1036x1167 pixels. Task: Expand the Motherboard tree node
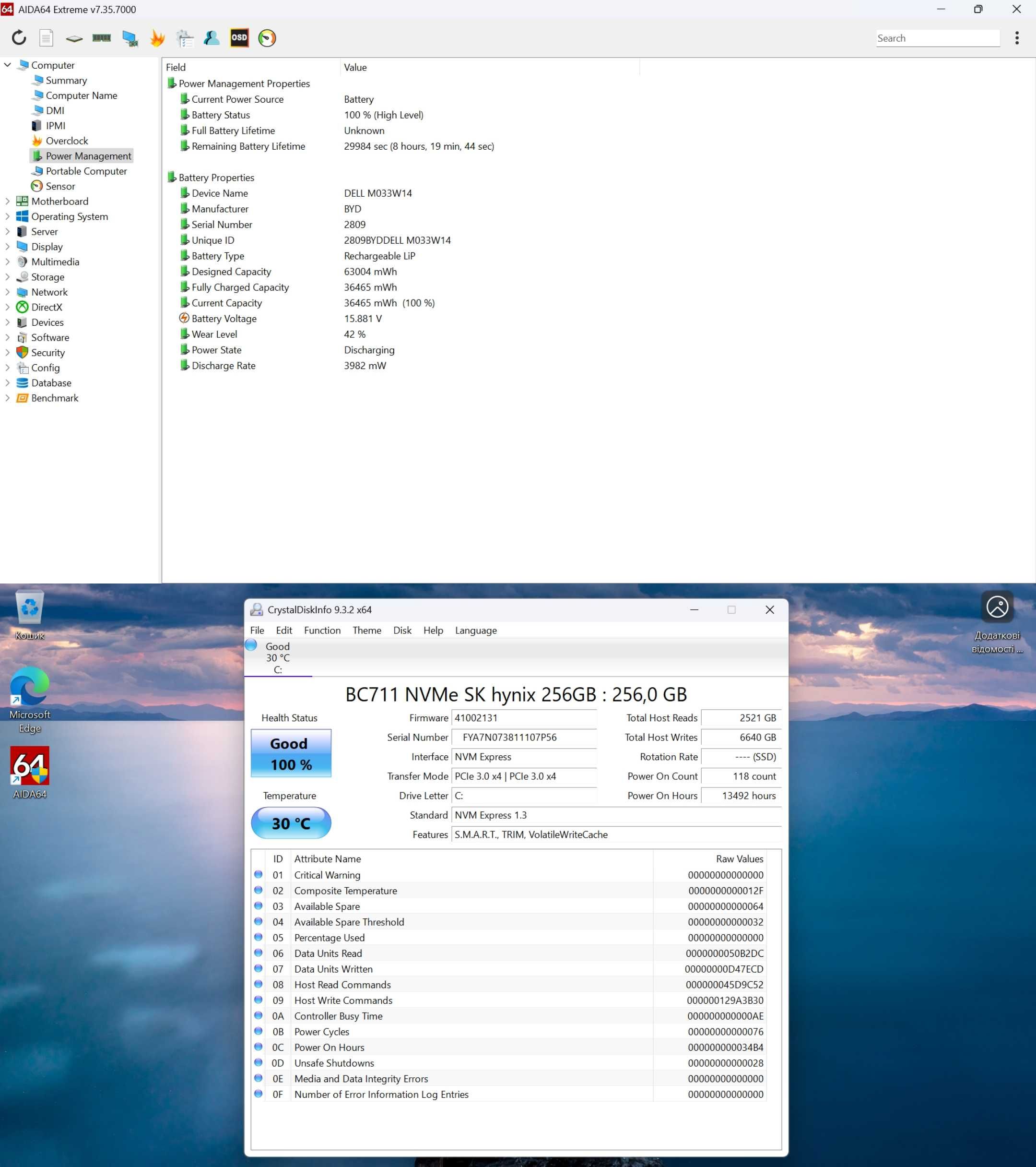tap(7, 201)
